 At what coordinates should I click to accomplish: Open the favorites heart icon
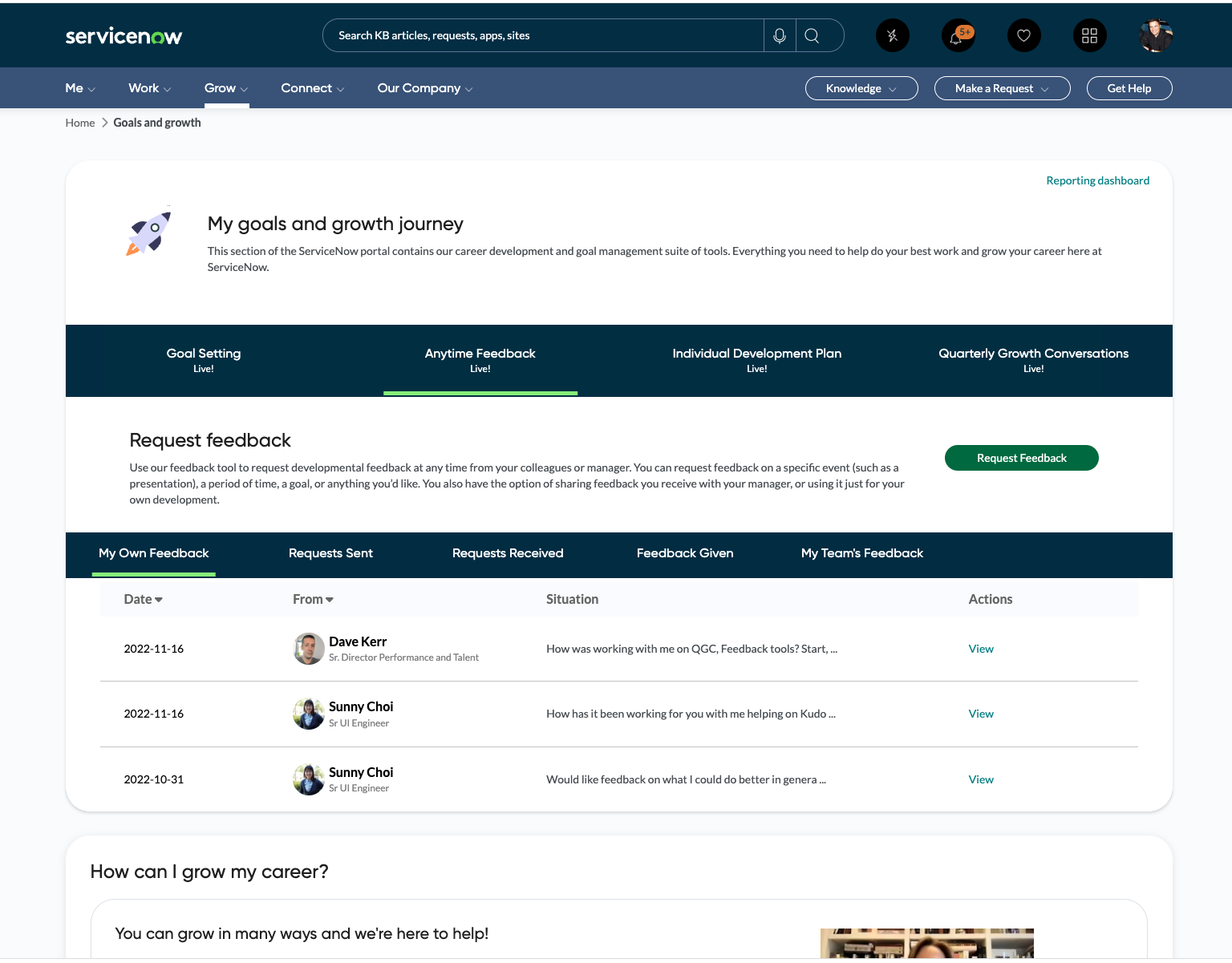(x=1023, y=35)
